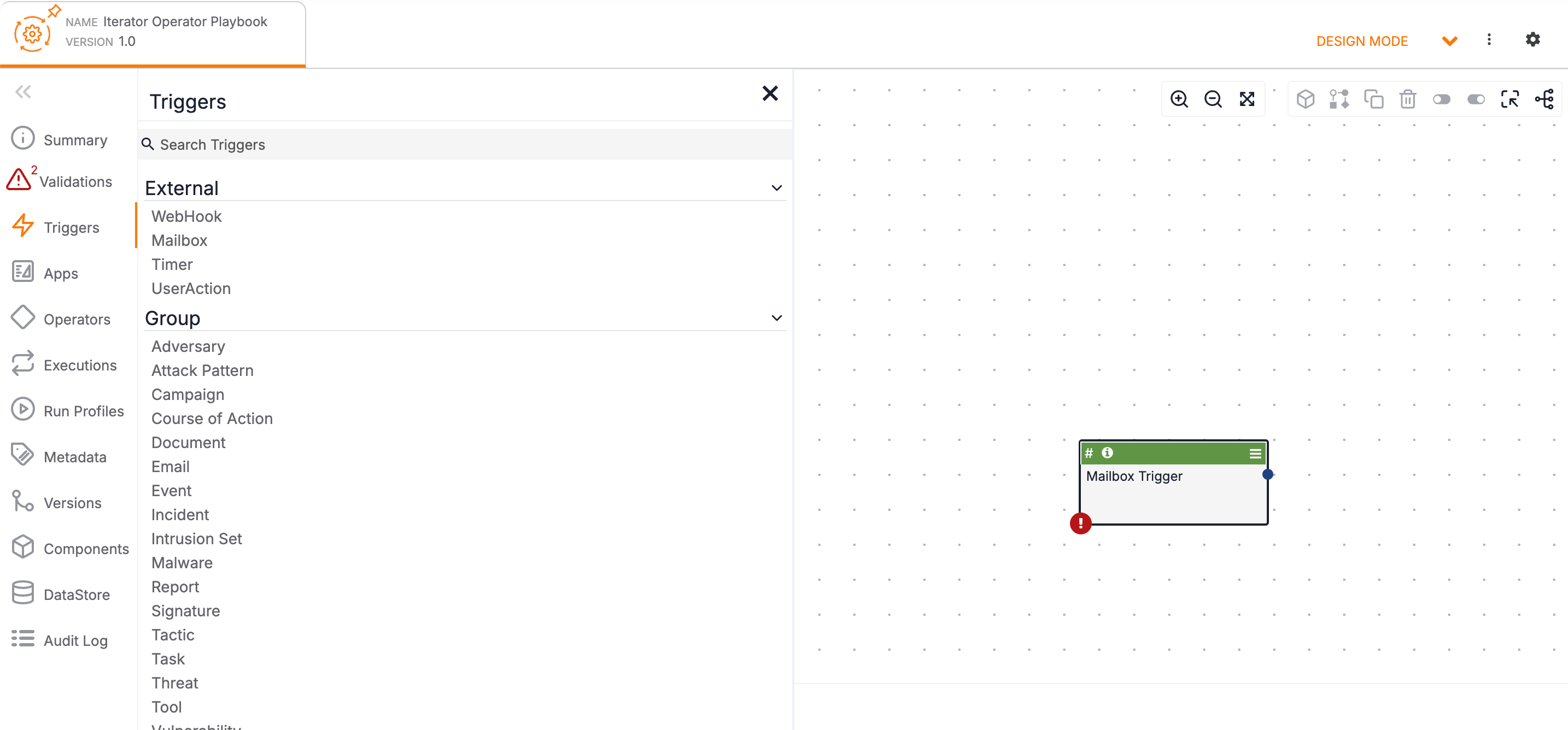
Task: Open playbook settings gear
Action: pos(1534,39)
